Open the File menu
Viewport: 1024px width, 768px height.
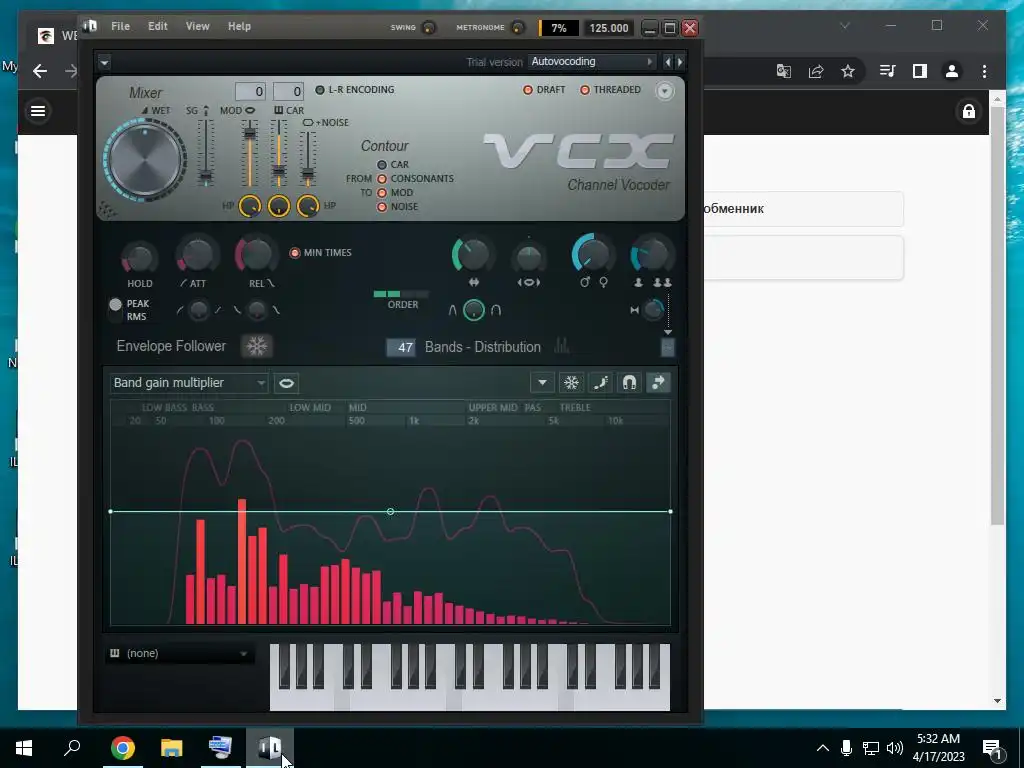(x=120, y=26)
